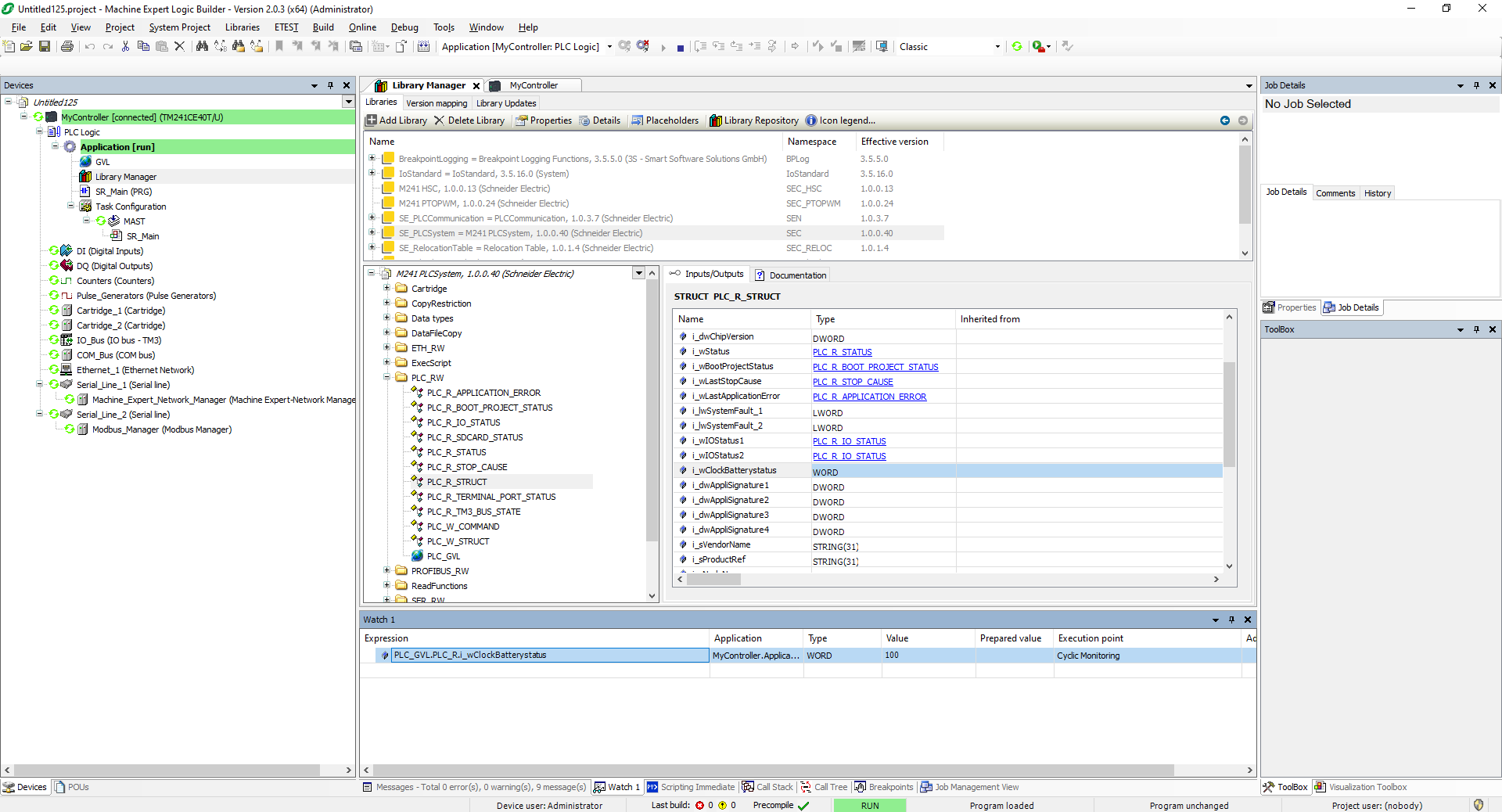The width and height of the screenshot is (1502, 812).
Task: Follow the PLC_R_BOOT_PROJECT_STATUS type link
Action: click(x=875, y=367)
